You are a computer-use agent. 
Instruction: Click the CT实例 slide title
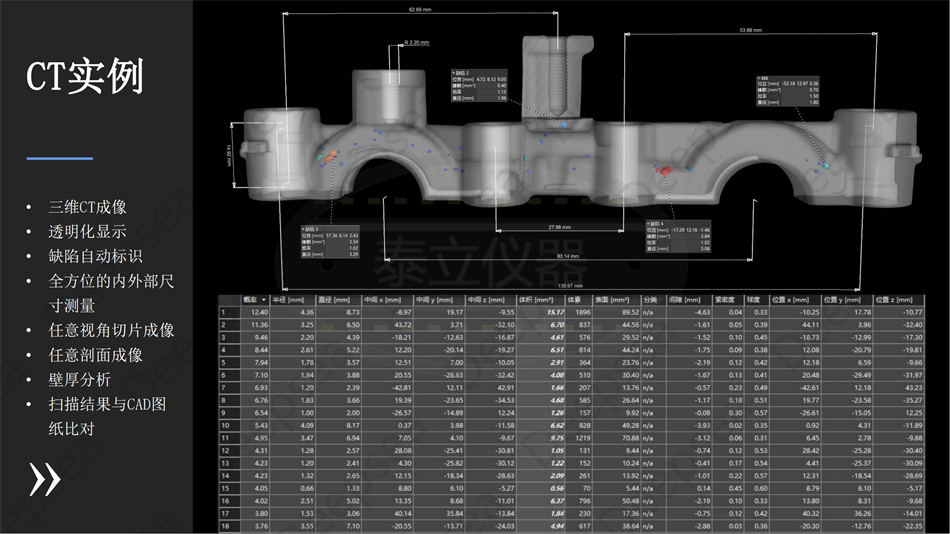click(x=84, y=75)
